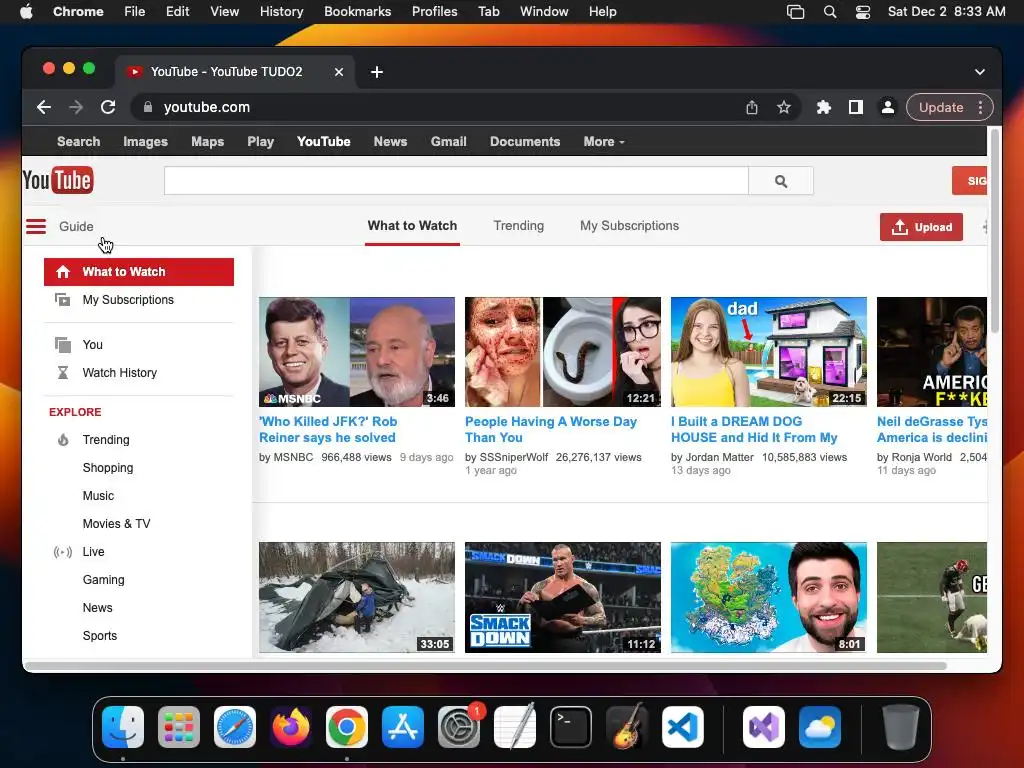Select Movies & TV in sidebar

coord(116,524)
